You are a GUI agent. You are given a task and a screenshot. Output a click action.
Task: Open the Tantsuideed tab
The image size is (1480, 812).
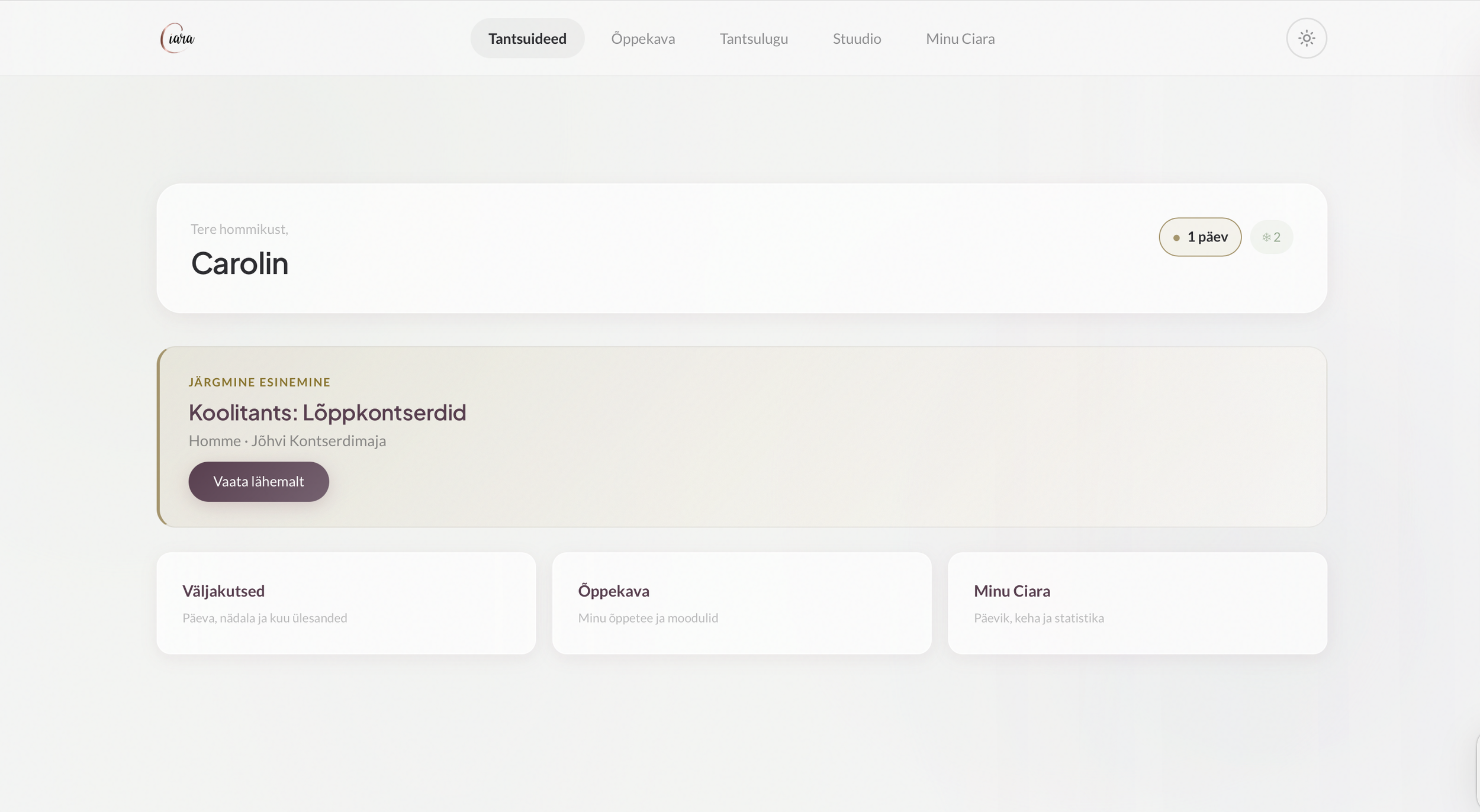[x=527, y=38]
